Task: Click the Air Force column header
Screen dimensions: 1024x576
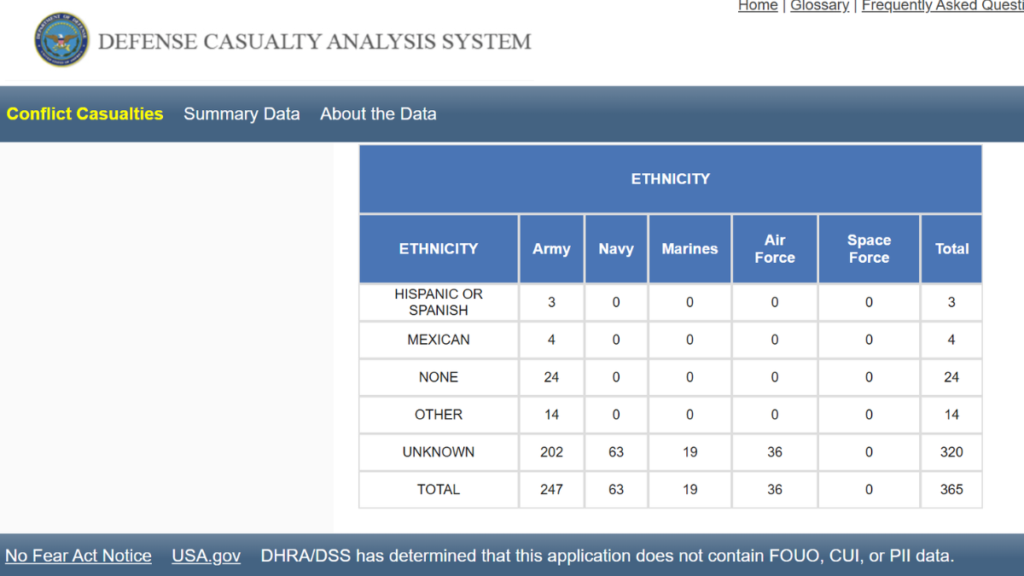Action: click(x=774, y=249)
